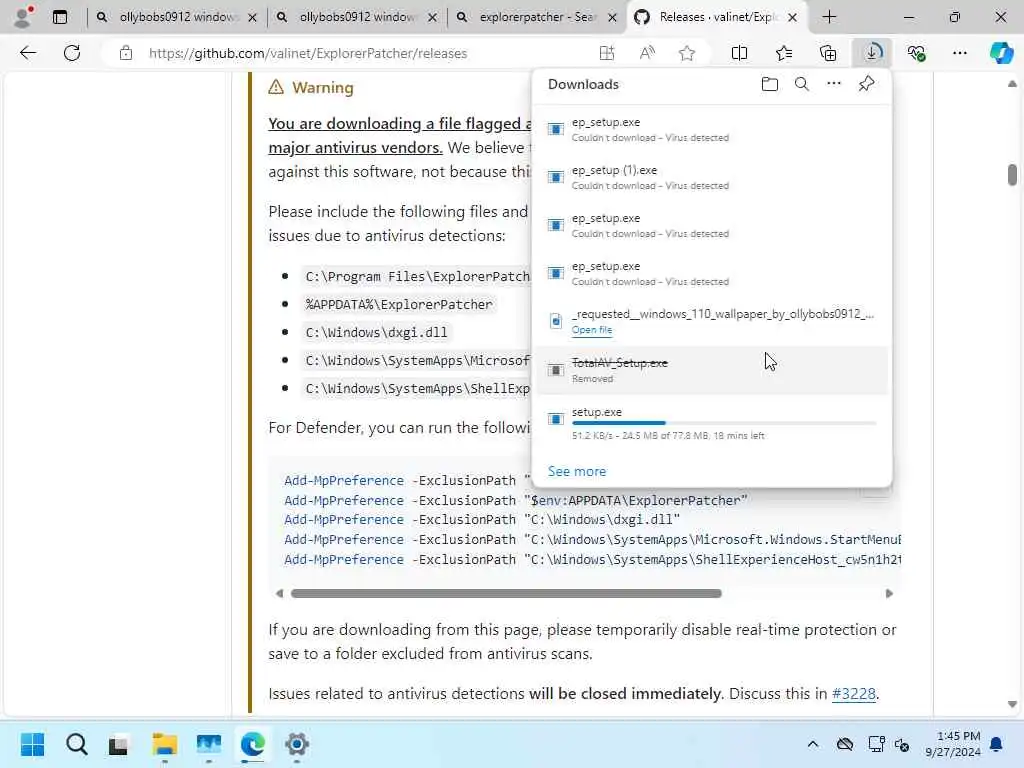This screenshot has height=768, width=1024.
Task: Close the Releases valinet tab
Action: point(792,18)
